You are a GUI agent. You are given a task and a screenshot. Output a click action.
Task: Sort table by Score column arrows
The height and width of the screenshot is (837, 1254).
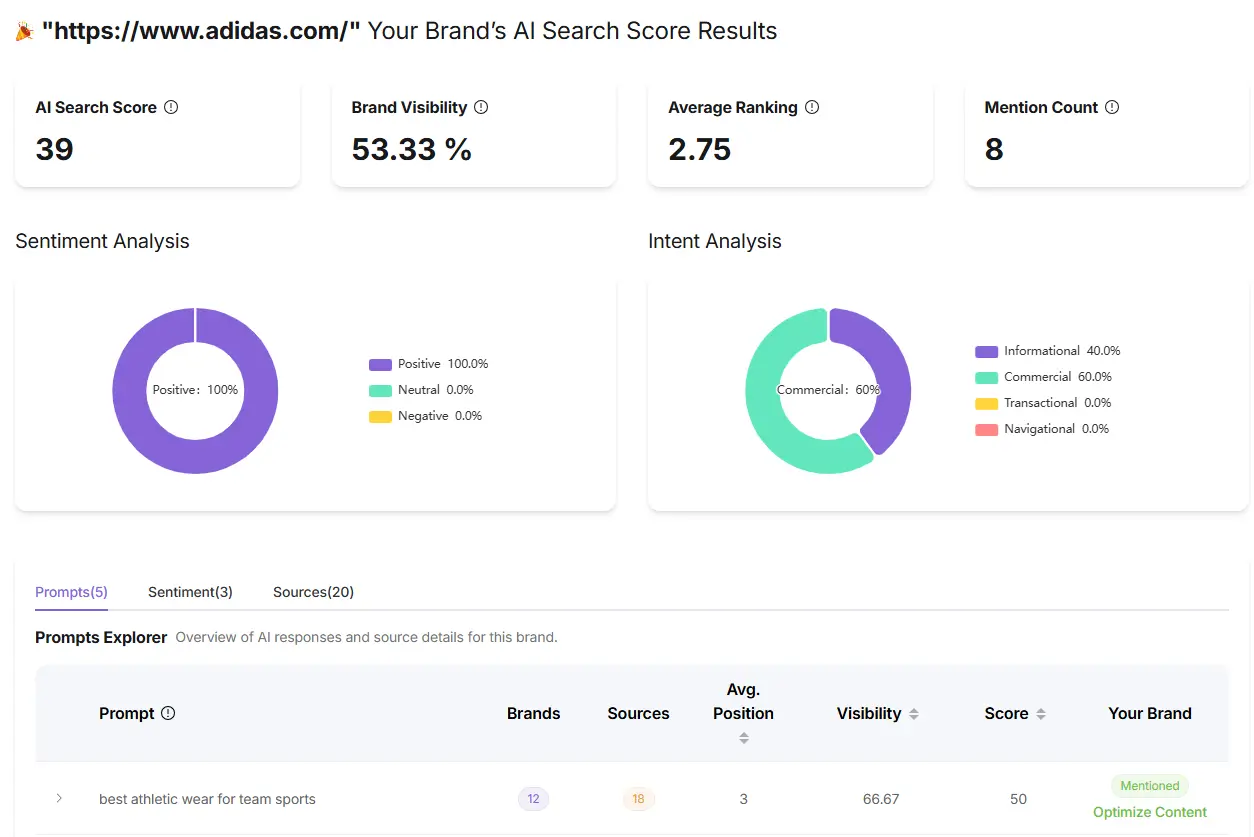[x=1041, y=714]
